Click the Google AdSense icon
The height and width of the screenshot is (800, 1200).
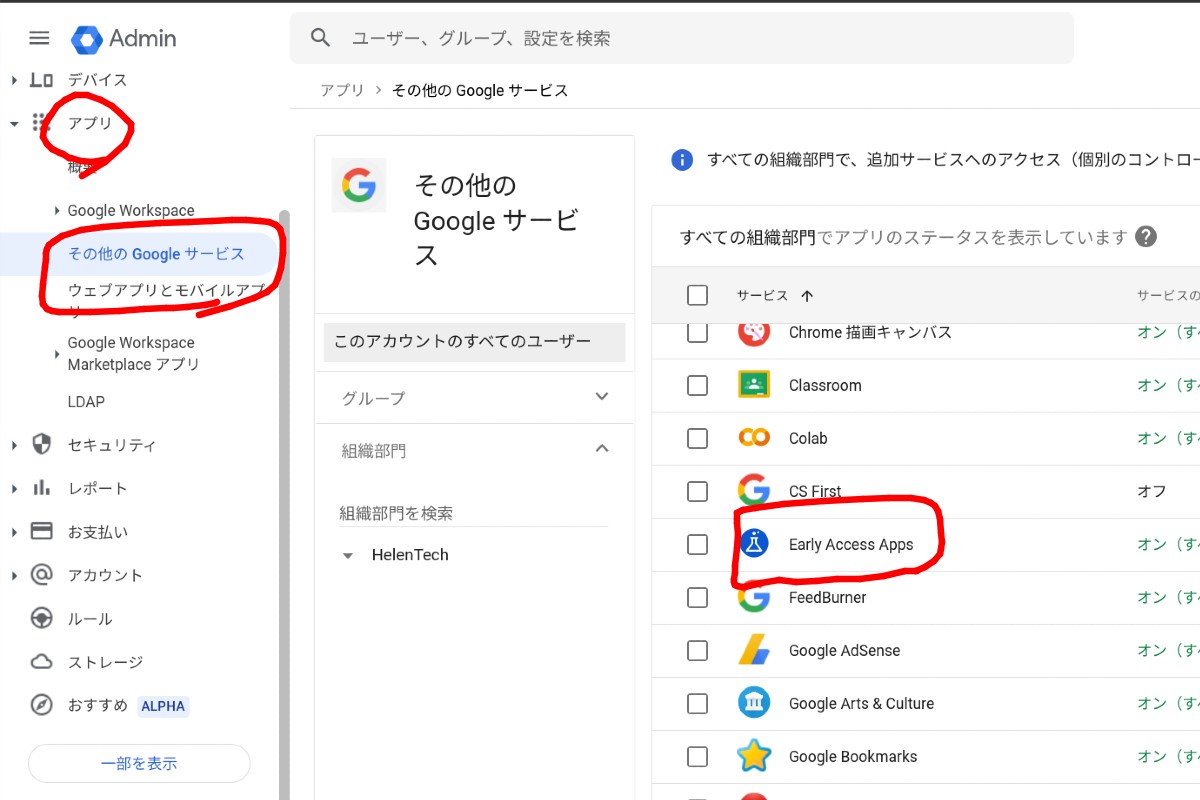click(x=753, y=650)
